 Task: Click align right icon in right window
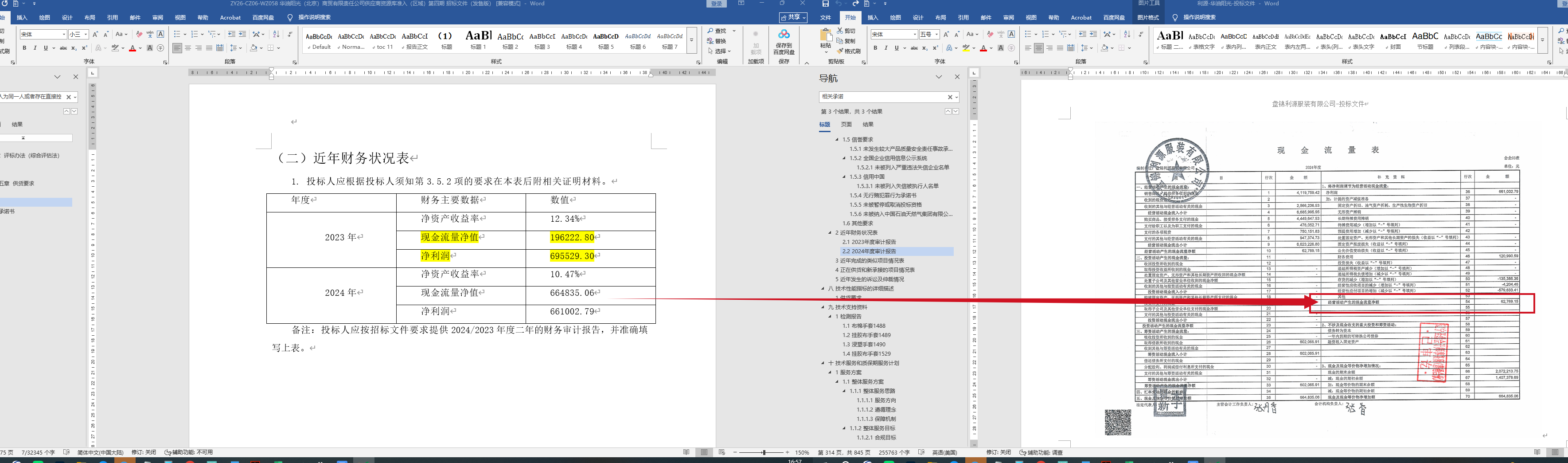point(1049,48)
